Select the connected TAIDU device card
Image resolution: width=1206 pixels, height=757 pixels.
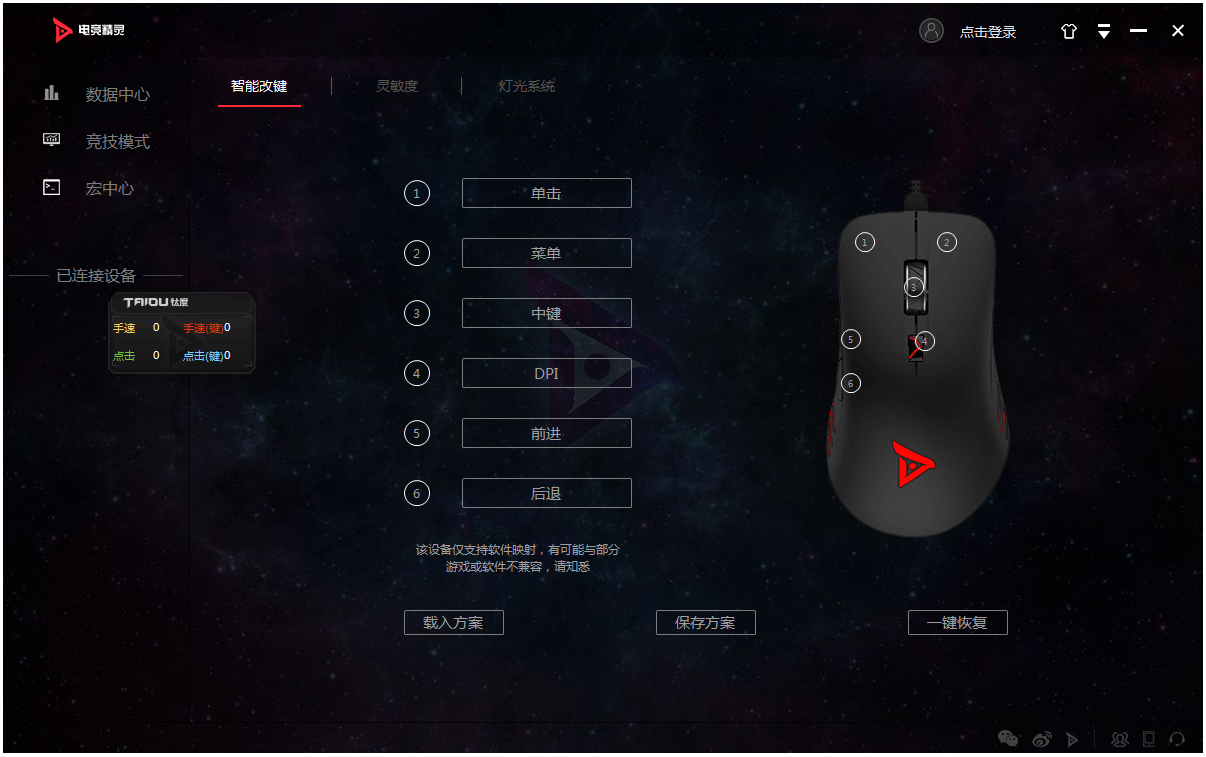pos(182,333)
